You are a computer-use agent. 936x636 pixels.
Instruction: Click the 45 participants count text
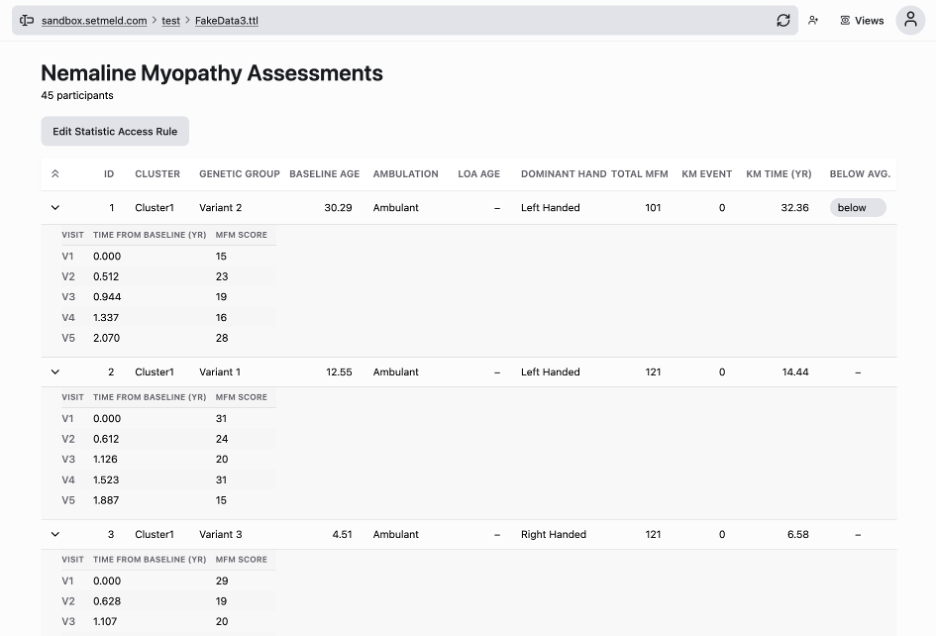point(77,95)
